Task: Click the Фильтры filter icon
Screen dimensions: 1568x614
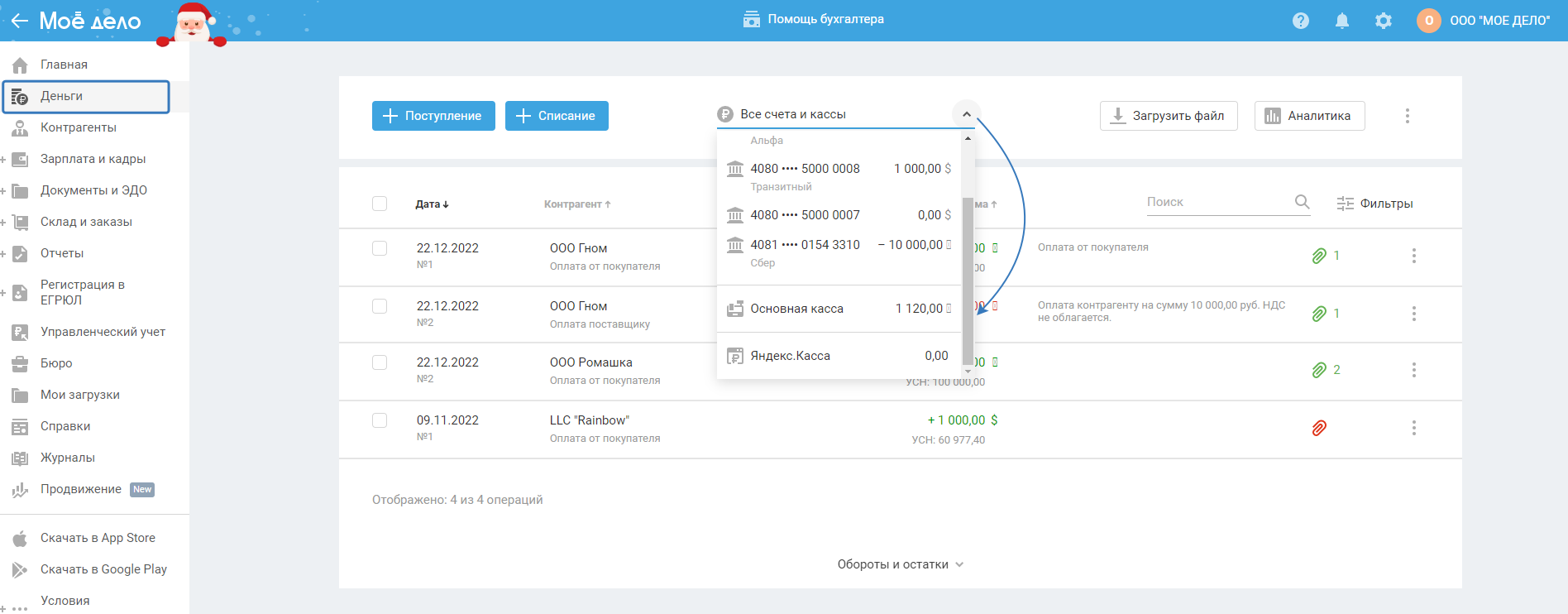Action: (1346, 204)
